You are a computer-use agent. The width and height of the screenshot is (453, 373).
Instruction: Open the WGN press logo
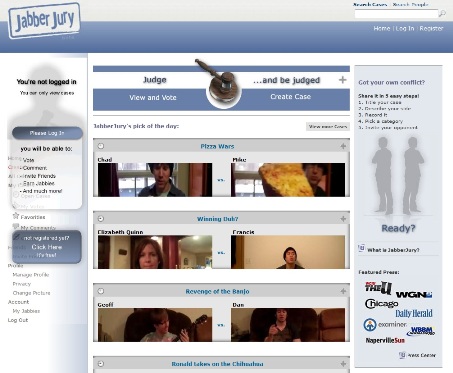414,295
